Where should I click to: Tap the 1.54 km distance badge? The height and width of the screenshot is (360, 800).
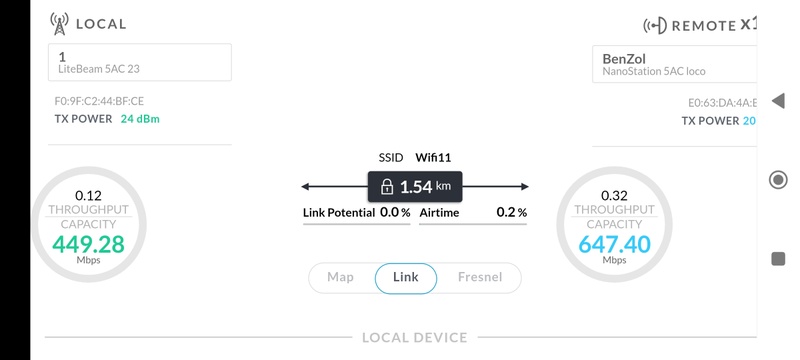pos(415,187)
